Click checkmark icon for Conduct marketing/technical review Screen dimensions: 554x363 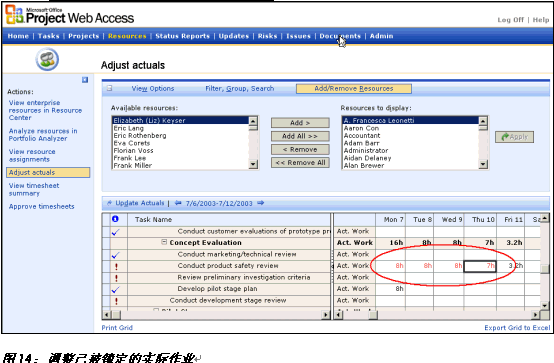116,254
